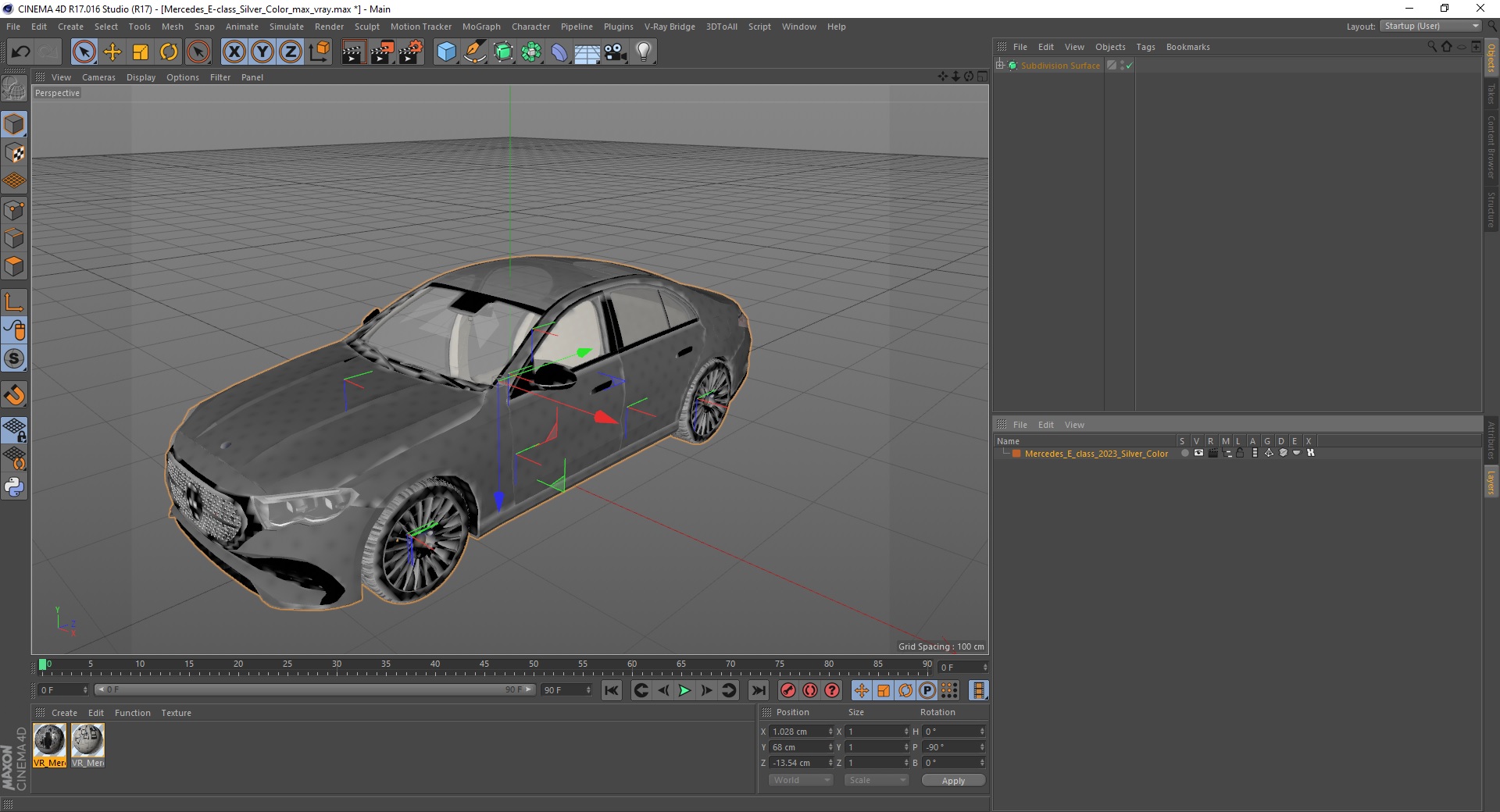Toggle Subdivision Surface enable checkmark

(x=1129, y=66)
